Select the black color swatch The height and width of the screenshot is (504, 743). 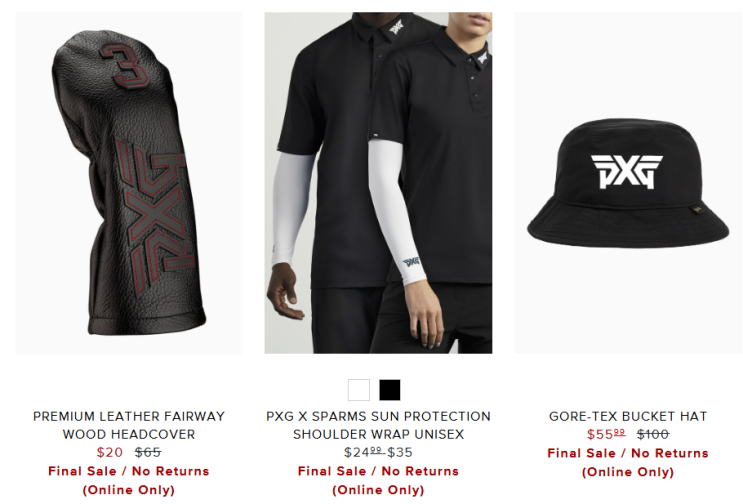coord(390,390)
